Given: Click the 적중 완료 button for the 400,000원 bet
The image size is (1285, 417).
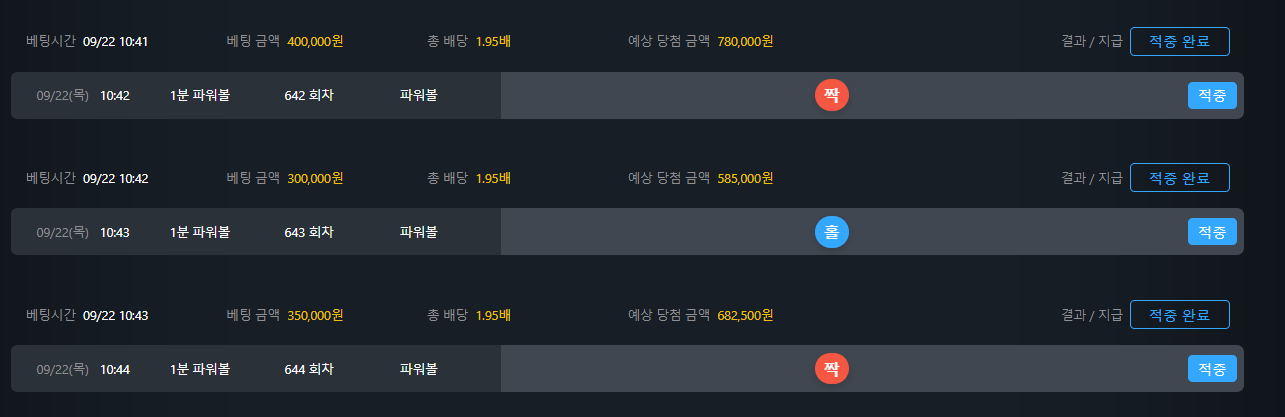Looking at the screenshot, I should coord(1179,42).
